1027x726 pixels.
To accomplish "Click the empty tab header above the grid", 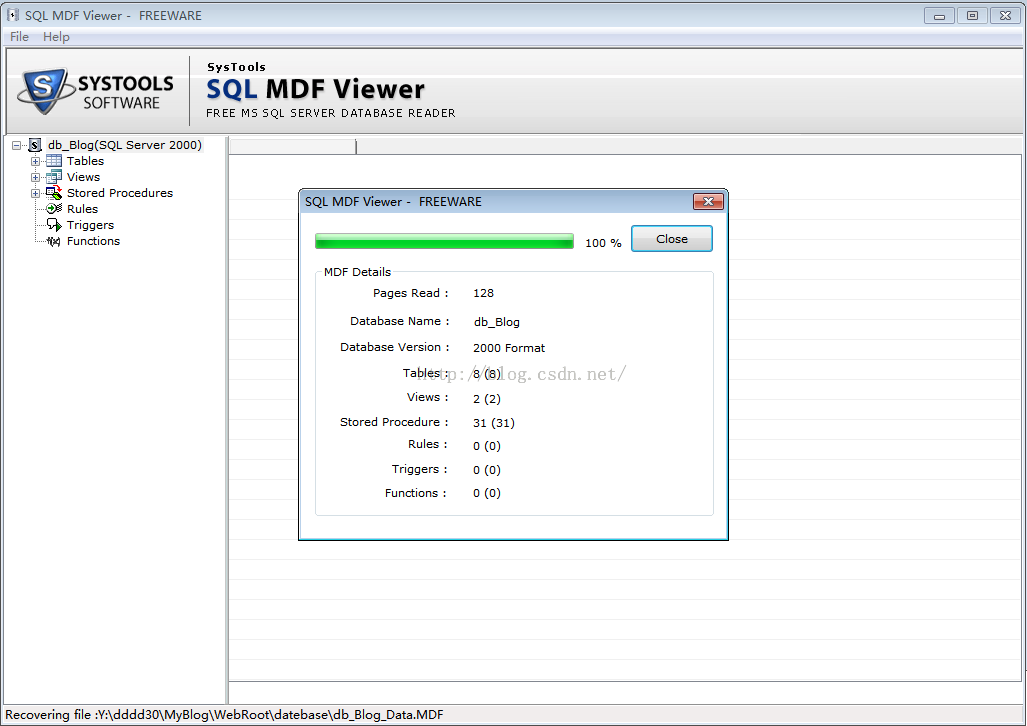I will (x=292, y=147).
